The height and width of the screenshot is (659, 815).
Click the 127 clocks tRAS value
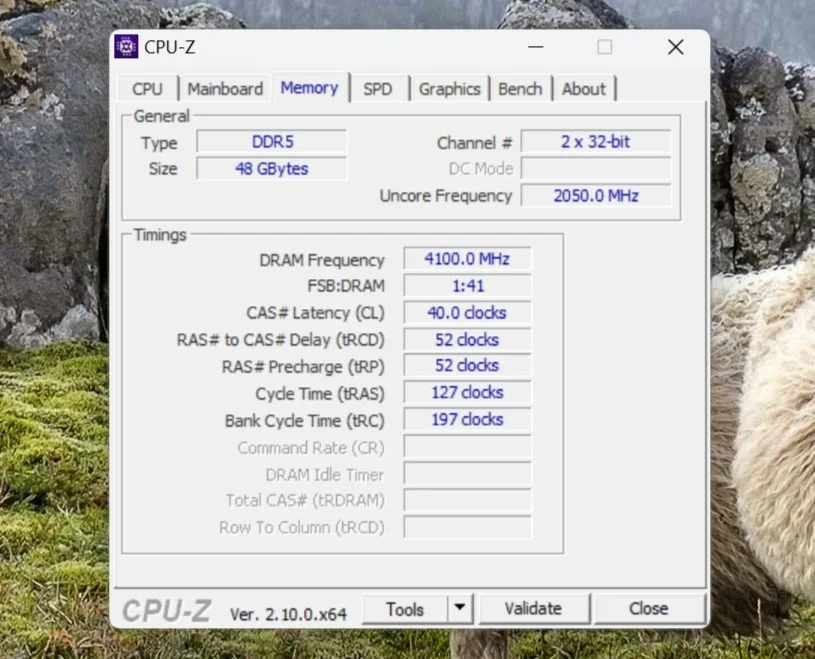[x=467, y=393]
